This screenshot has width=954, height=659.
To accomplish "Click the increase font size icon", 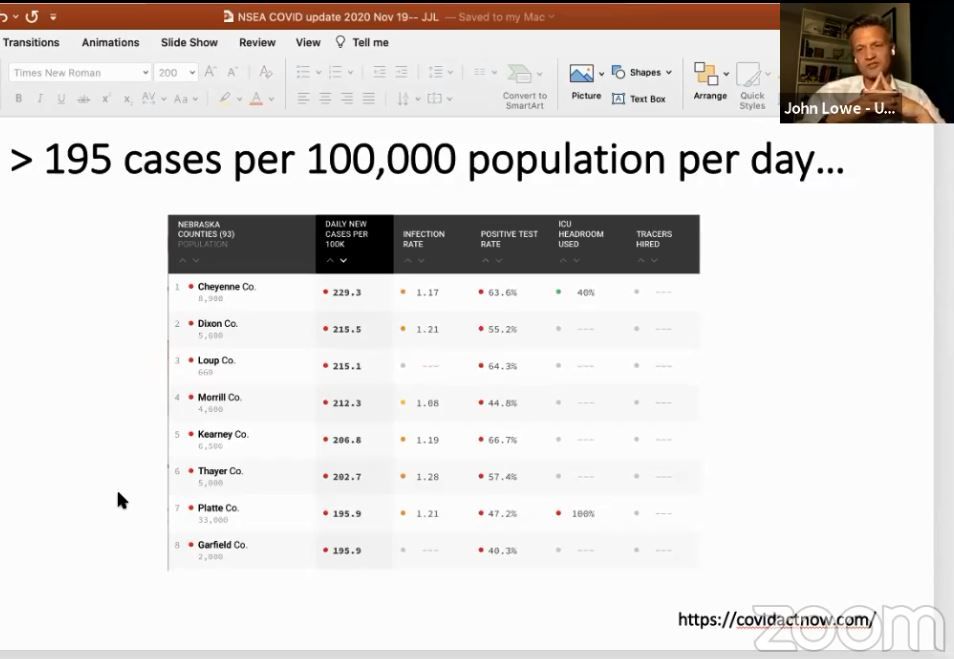I will [210, 72].
